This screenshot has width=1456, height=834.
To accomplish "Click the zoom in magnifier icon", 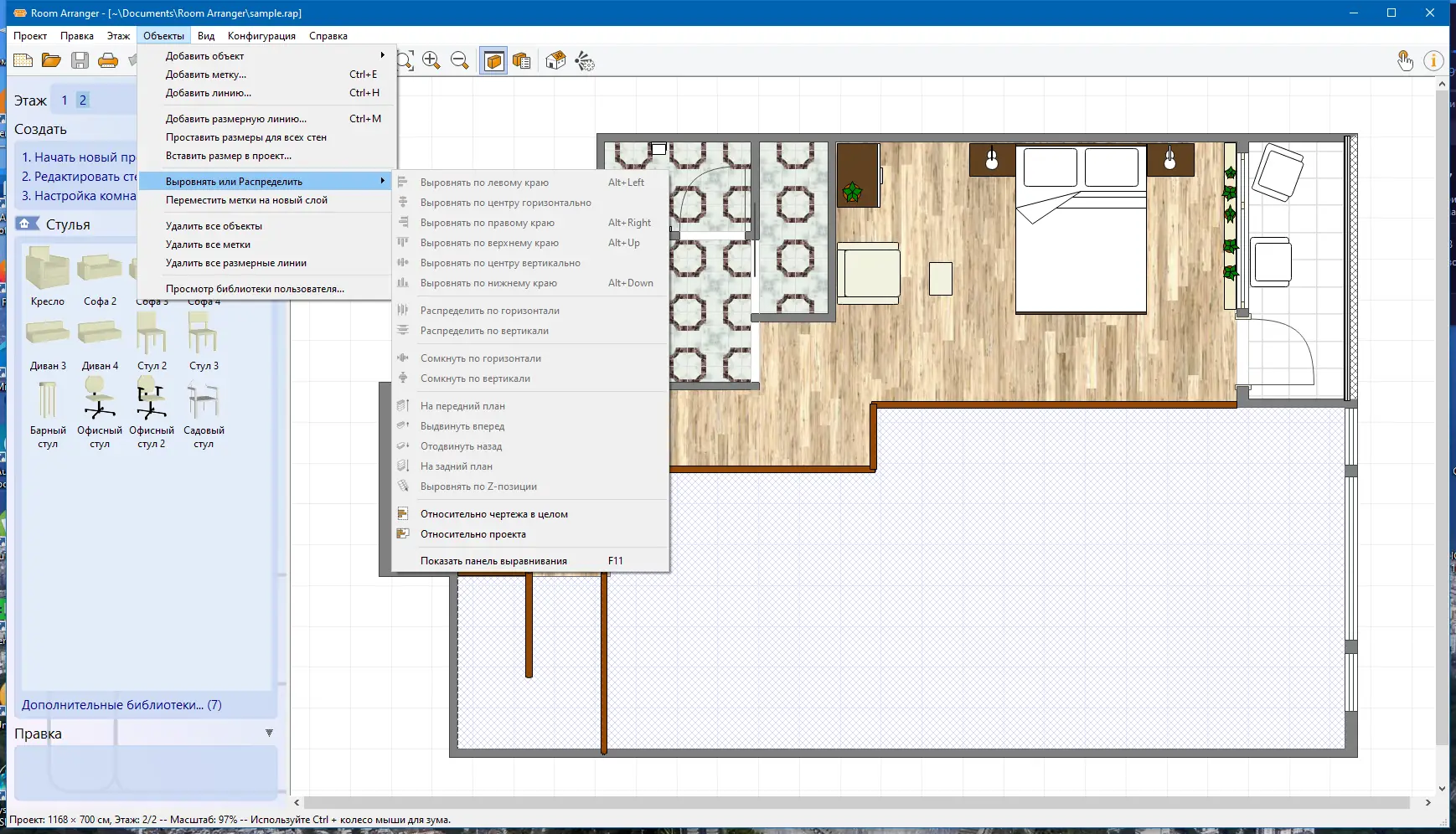I will coord(431,60).
